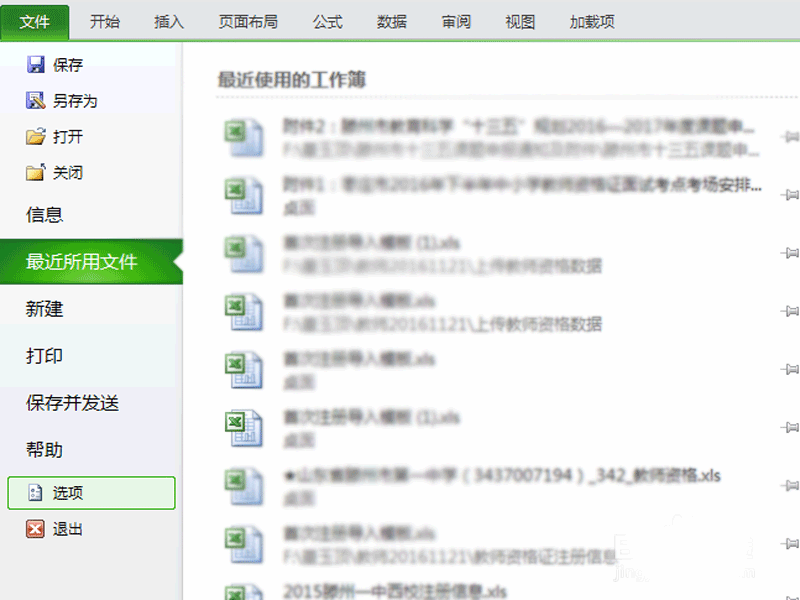
Task: Open the recent workbook starting with 2015
Action: pyautogui.click(x=395, y=589)
